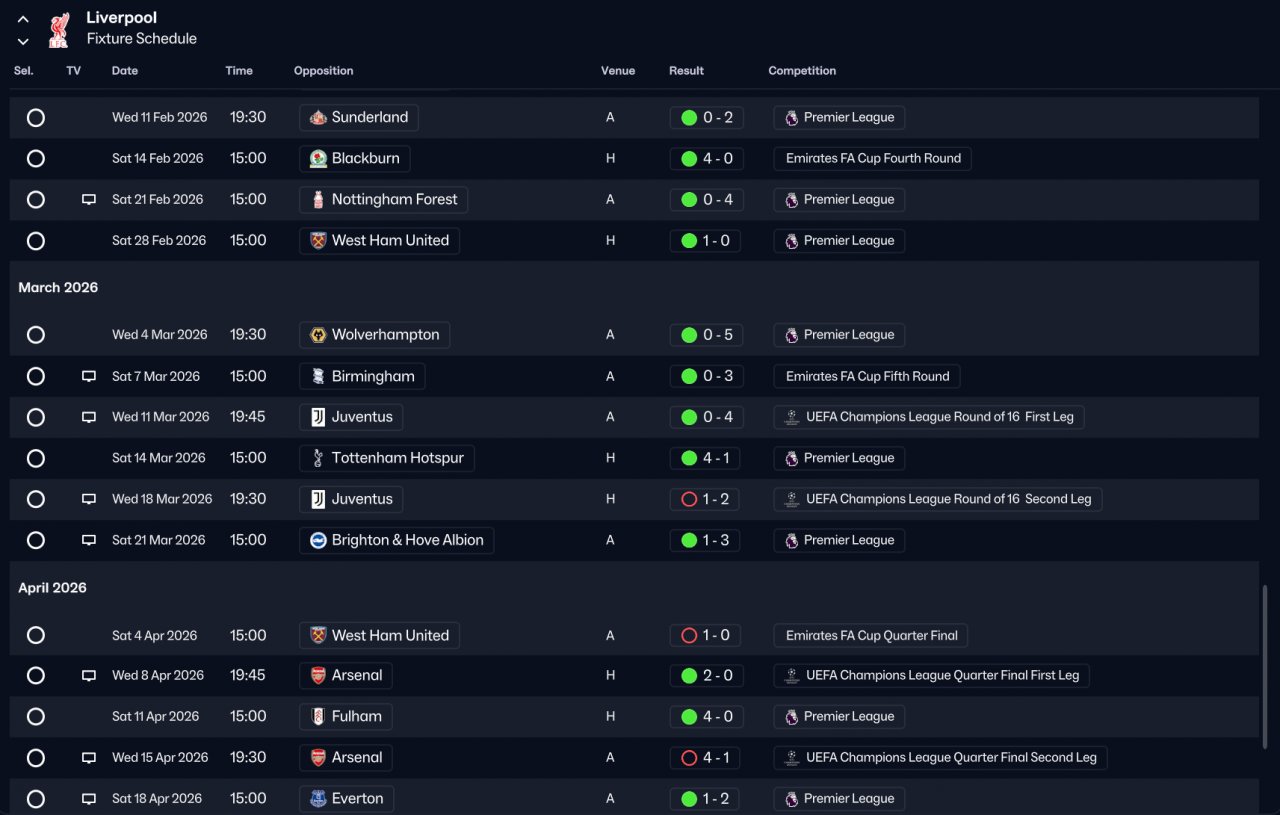The width and height of the screenshot is (1280, 815).
Task: Click the Sunderland club badge icon
Action: click(318, 118)
